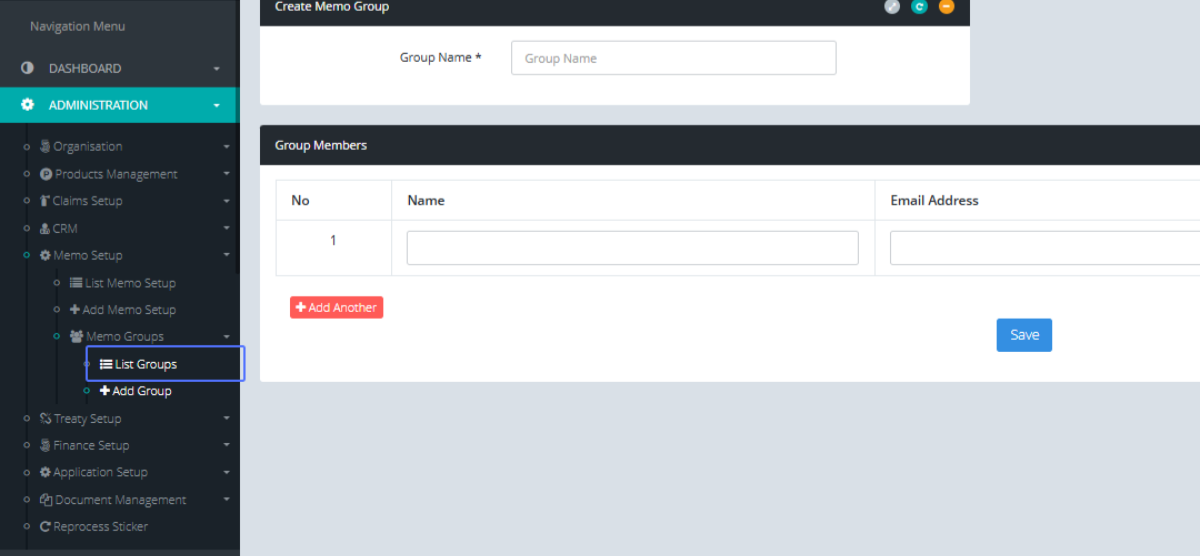Collapse panel using the orange minus icon

(x=946, y=7)
